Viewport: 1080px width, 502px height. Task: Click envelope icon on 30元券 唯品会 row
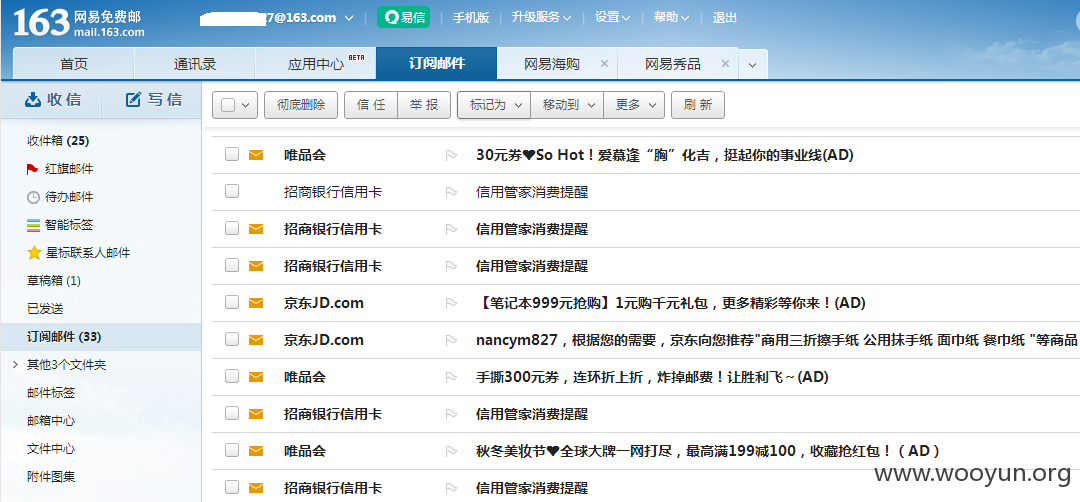256,155
